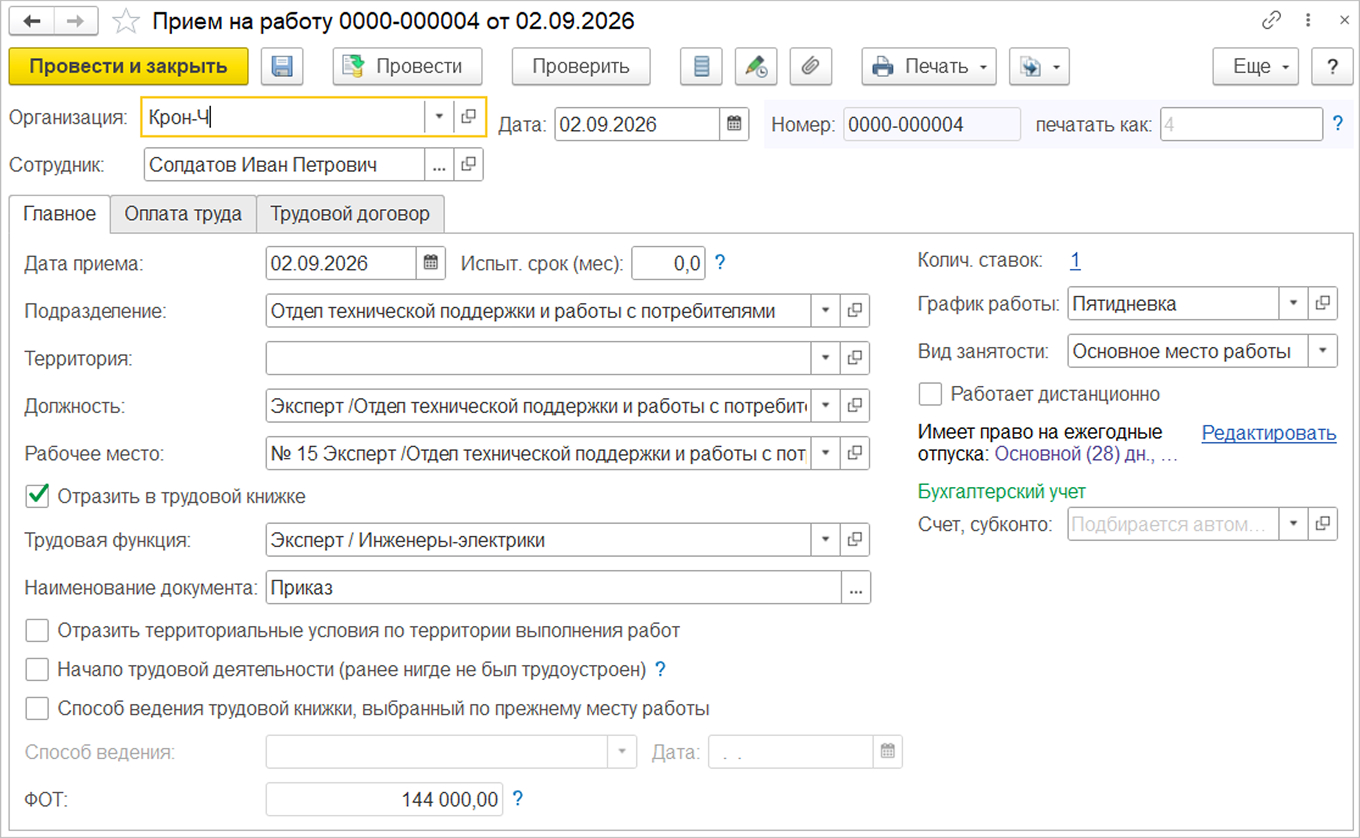Tick Начало трудовой деятельности checkbox
This screenshot has width=1360, height=838.
tap(37, 669)
